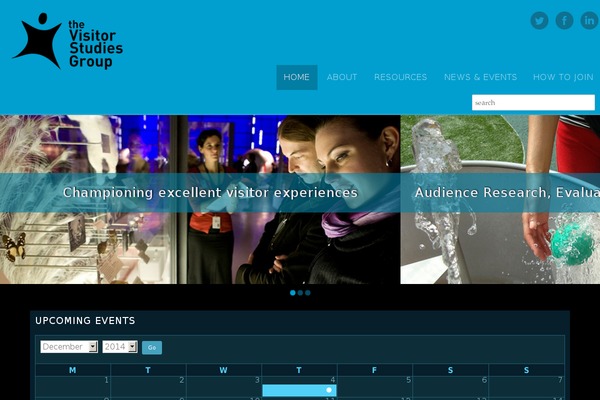Click the Visitor Studies Group logo
This screenshot has height=400, width=600.
tap(67, 41)
